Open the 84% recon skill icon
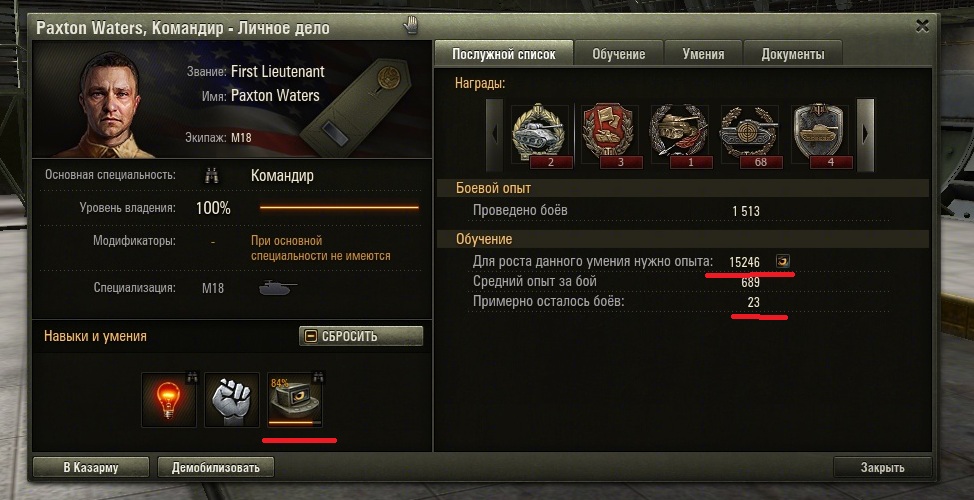 tap(295, 400)
